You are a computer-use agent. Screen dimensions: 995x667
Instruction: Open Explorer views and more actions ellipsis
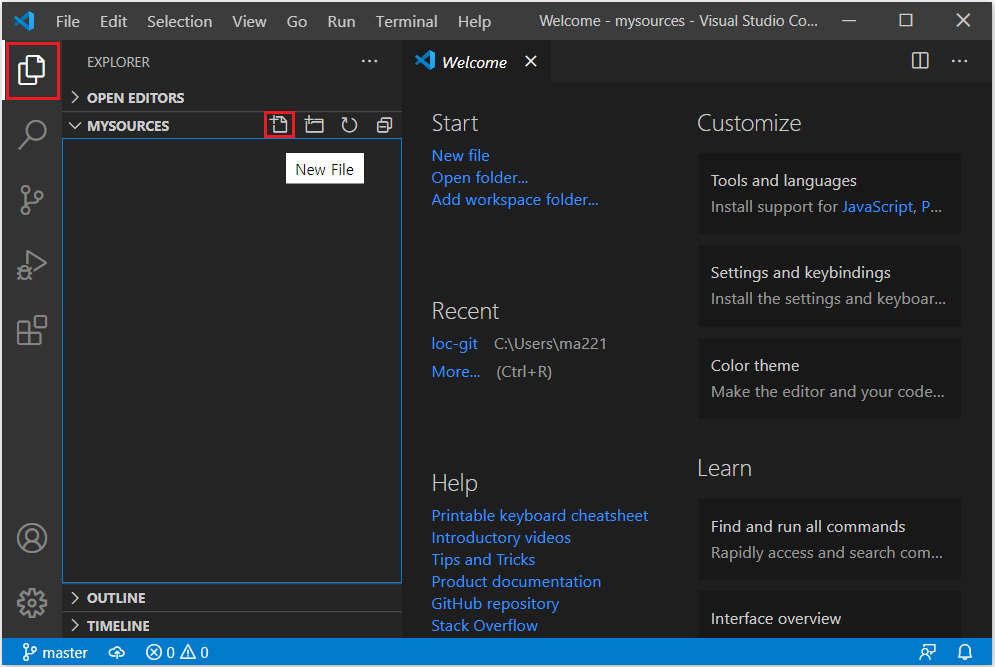coord(369,62)
